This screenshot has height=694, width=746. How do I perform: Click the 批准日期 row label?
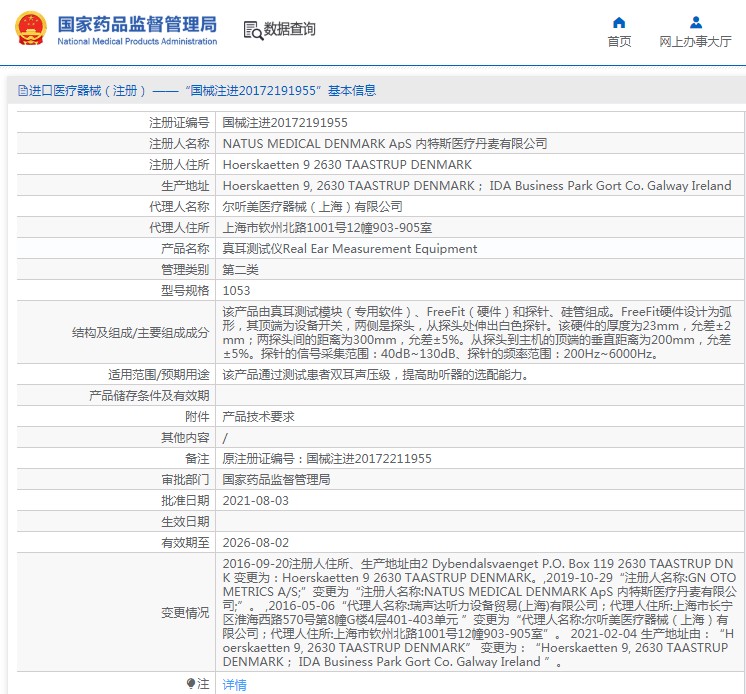pos(185,500)
